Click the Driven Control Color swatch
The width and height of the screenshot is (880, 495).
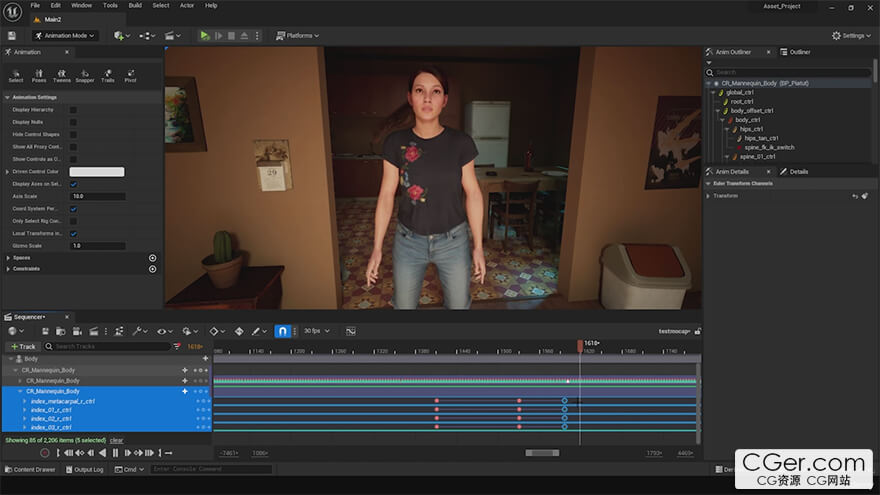pyautogui.click(x=97, y=172)
